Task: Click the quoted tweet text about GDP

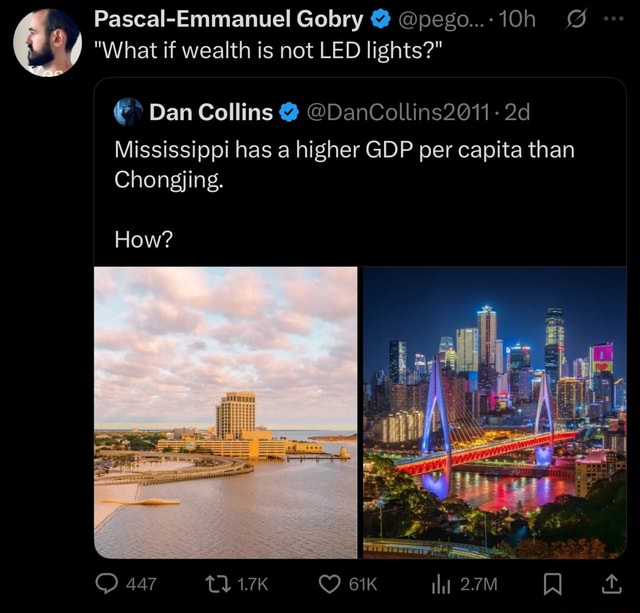Action: click(x=345, y=166)
